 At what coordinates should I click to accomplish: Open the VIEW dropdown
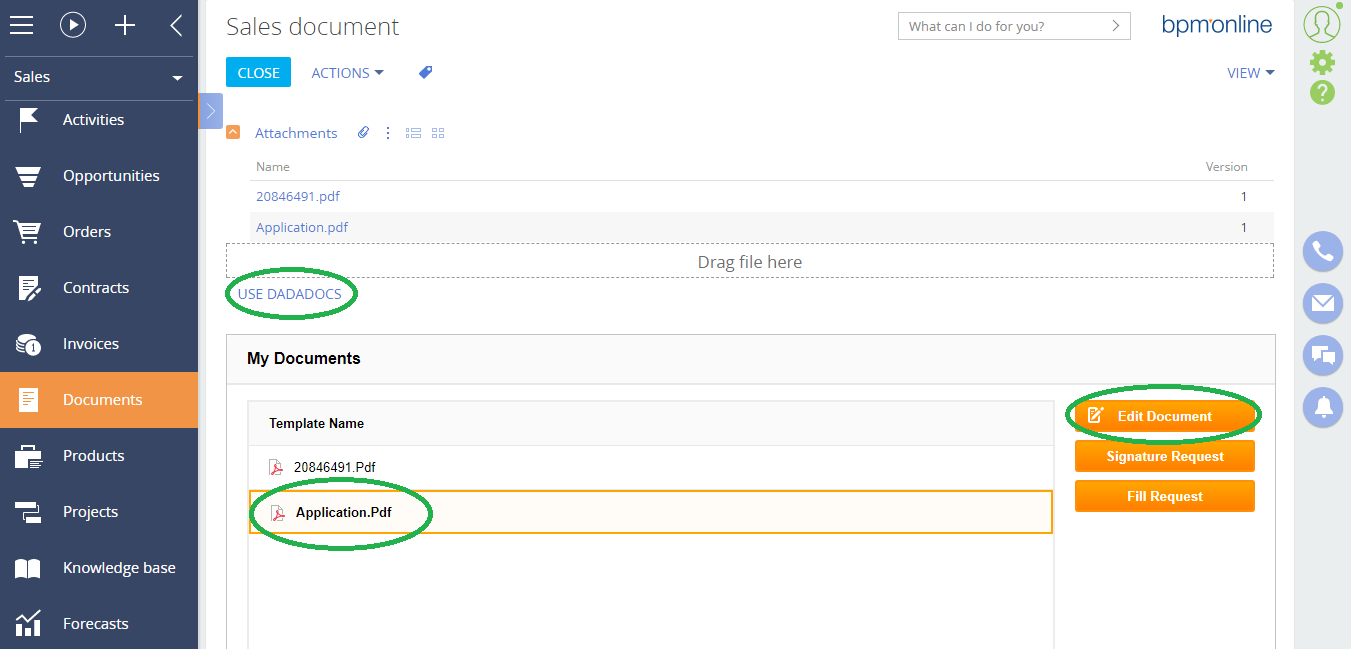pos(1251,73)
